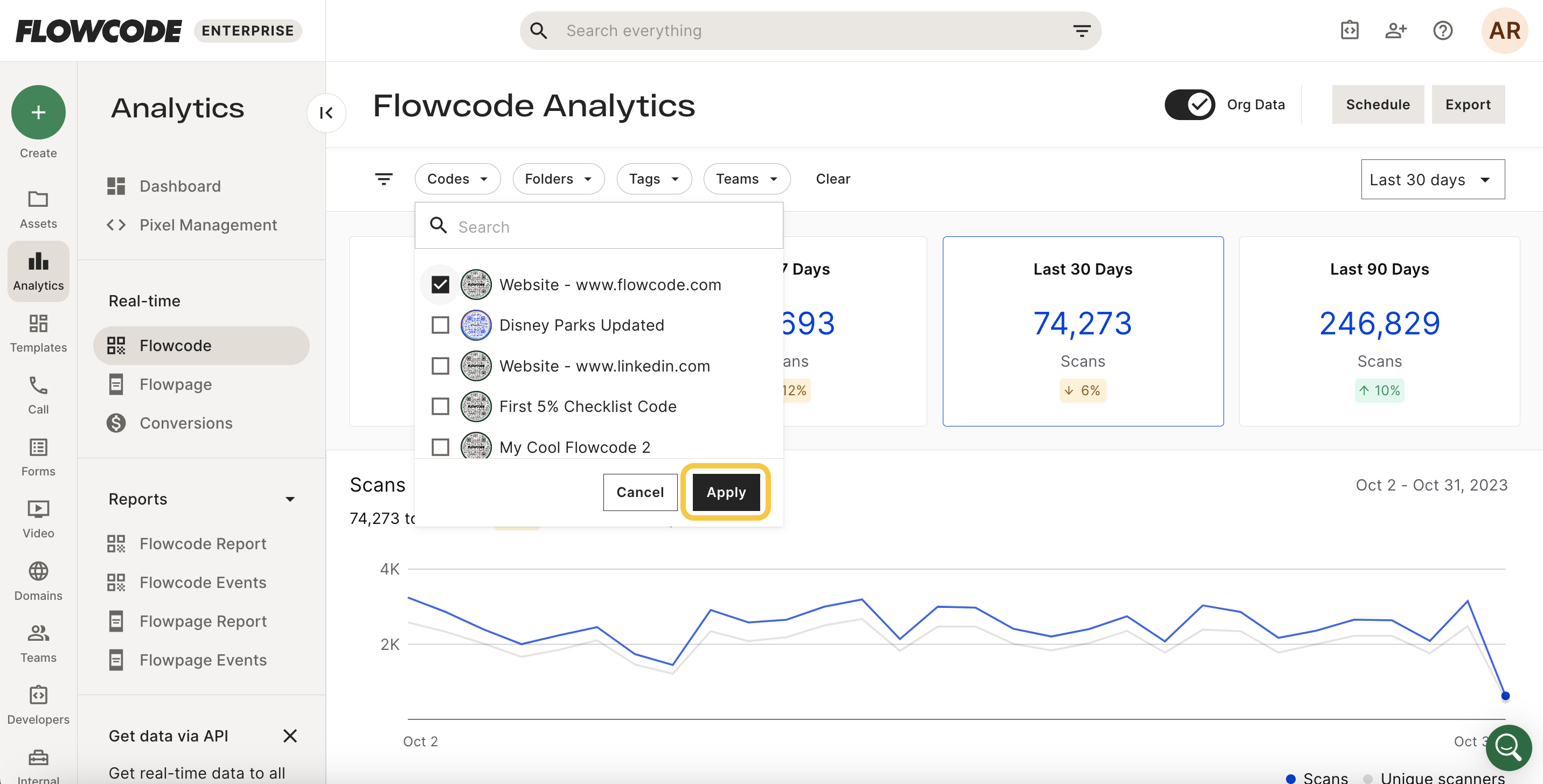Open search filter options icon
1543x784 pixels.
point(1081,31)
